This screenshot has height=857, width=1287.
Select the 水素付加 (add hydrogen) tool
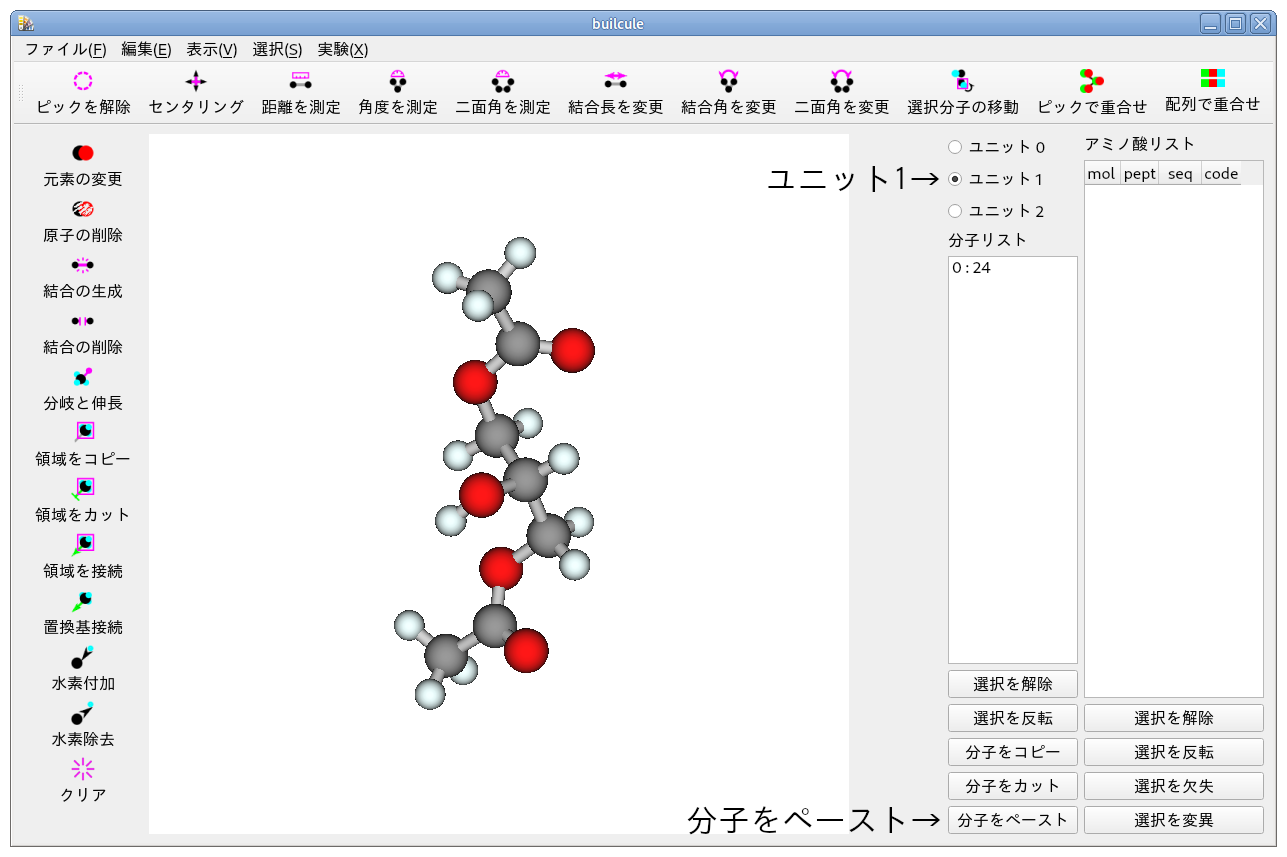coord(83,668)
